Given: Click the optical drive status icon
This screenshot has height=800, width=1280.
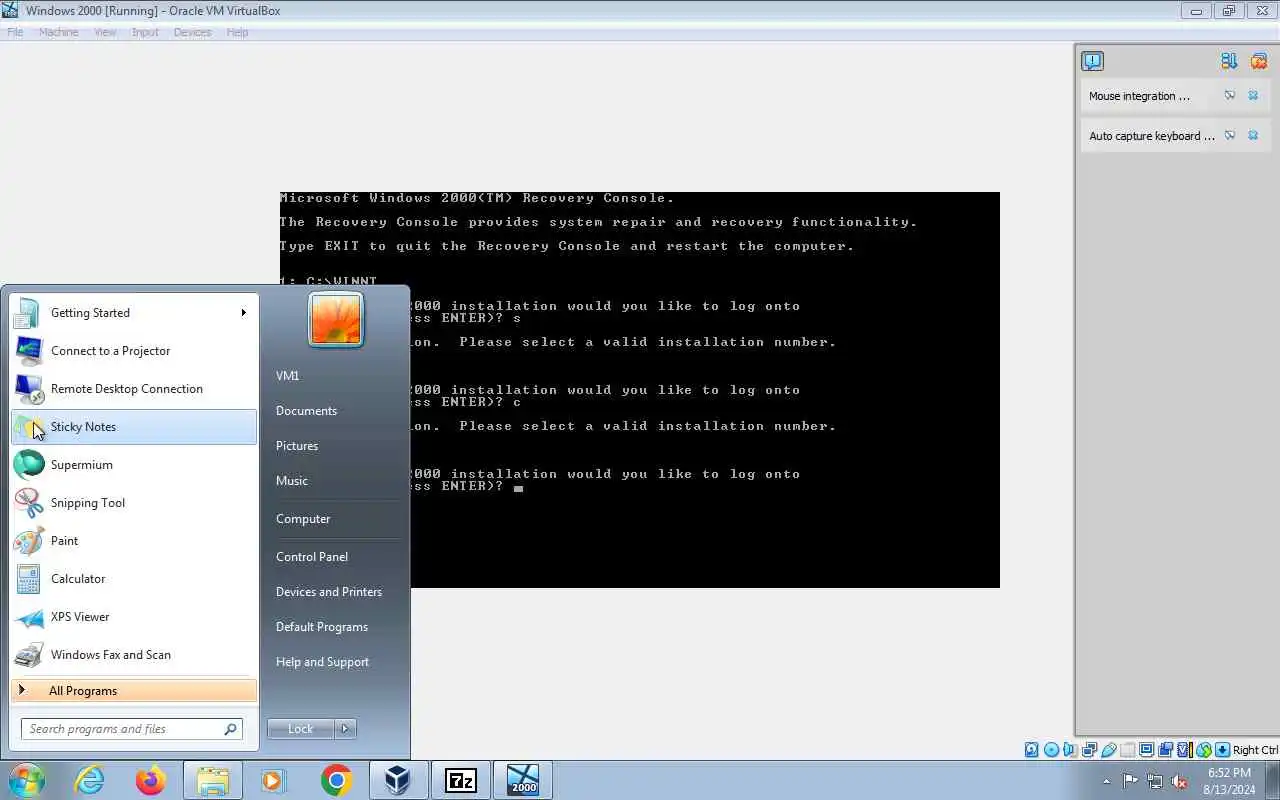Looking at the screenshot, I should point(1051,750).
